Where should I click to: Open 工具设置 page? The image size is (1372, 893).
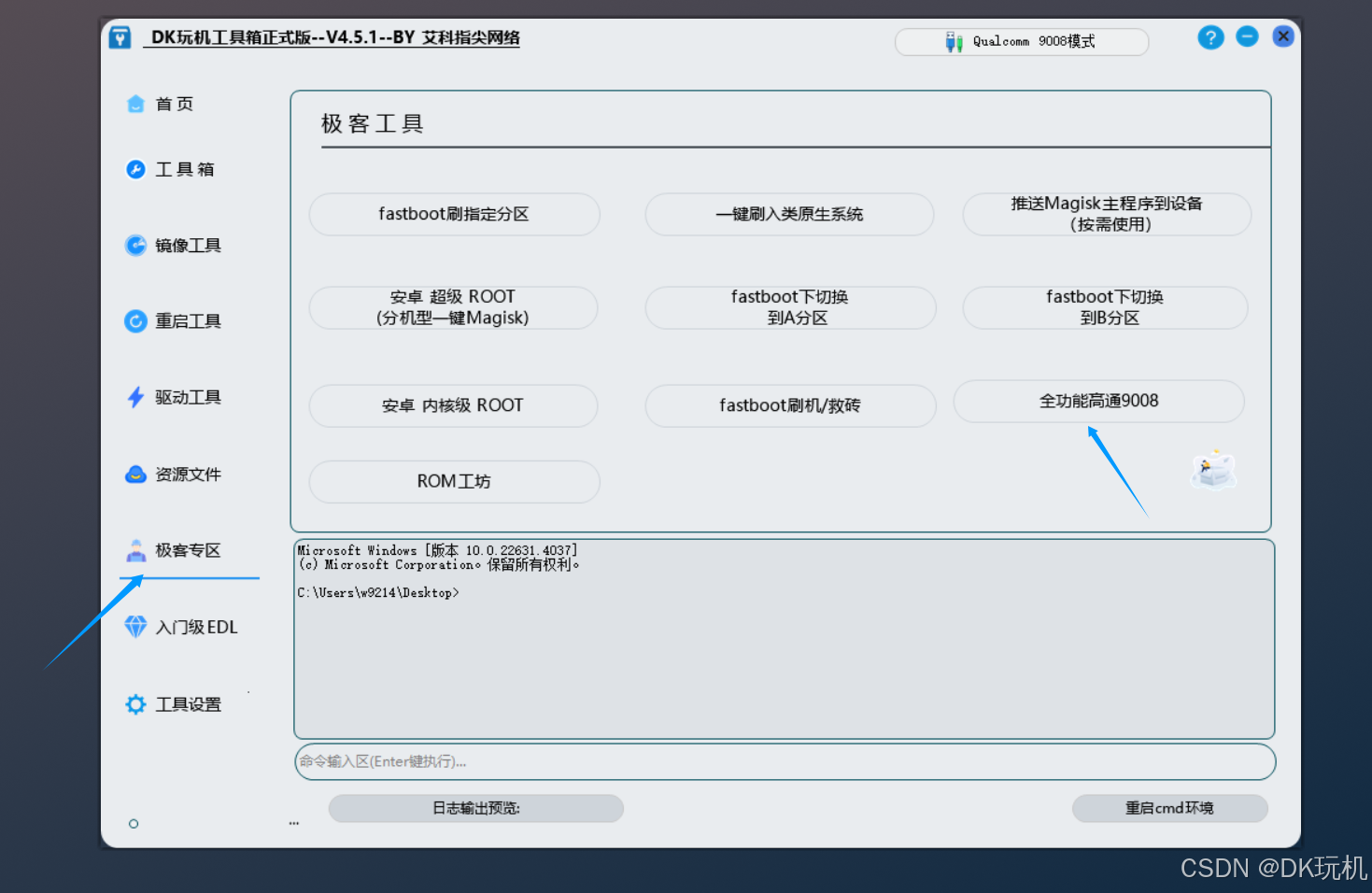(x=188, y=704)
